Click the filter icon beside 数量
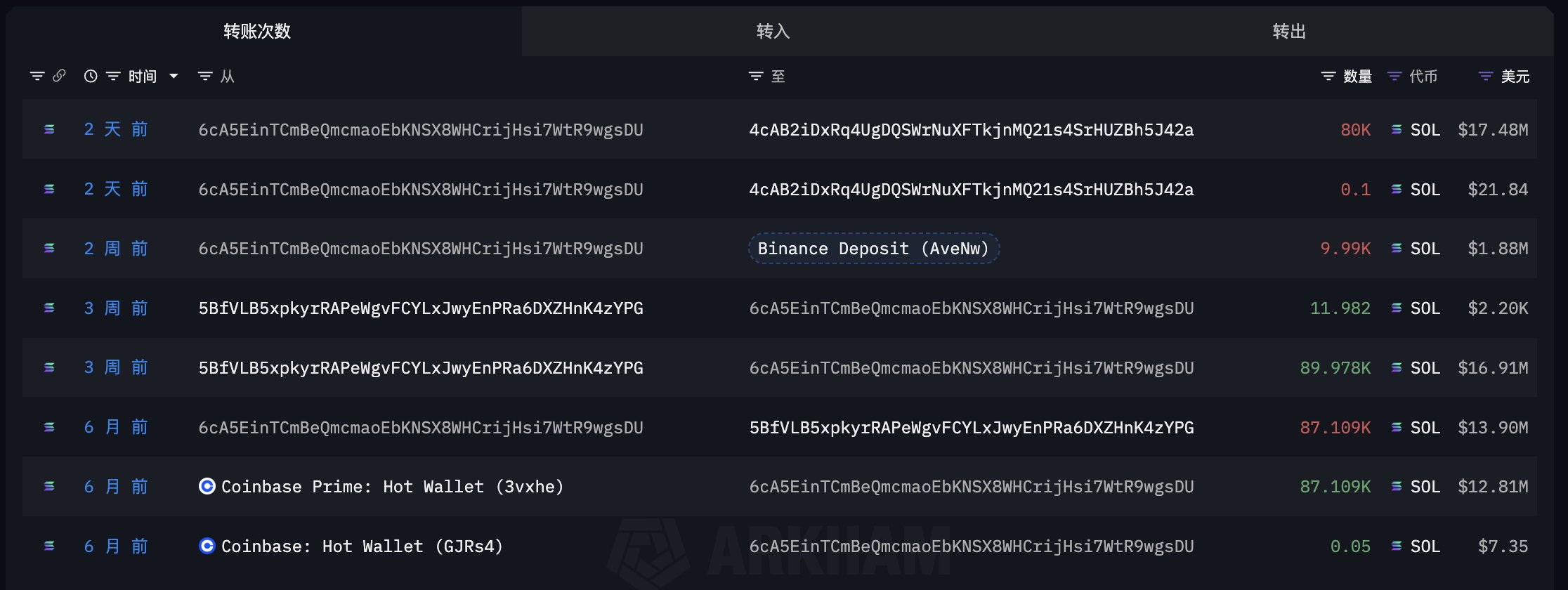 tap(1328, 77)
